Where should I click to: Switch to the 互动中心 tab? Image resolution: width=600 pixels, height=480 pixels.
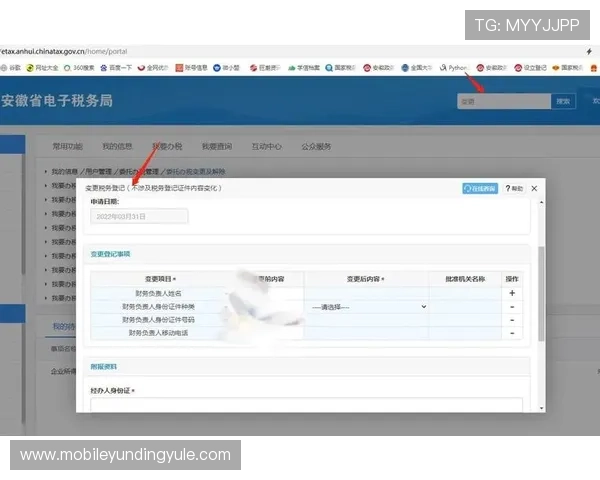(x=267, y=146)
